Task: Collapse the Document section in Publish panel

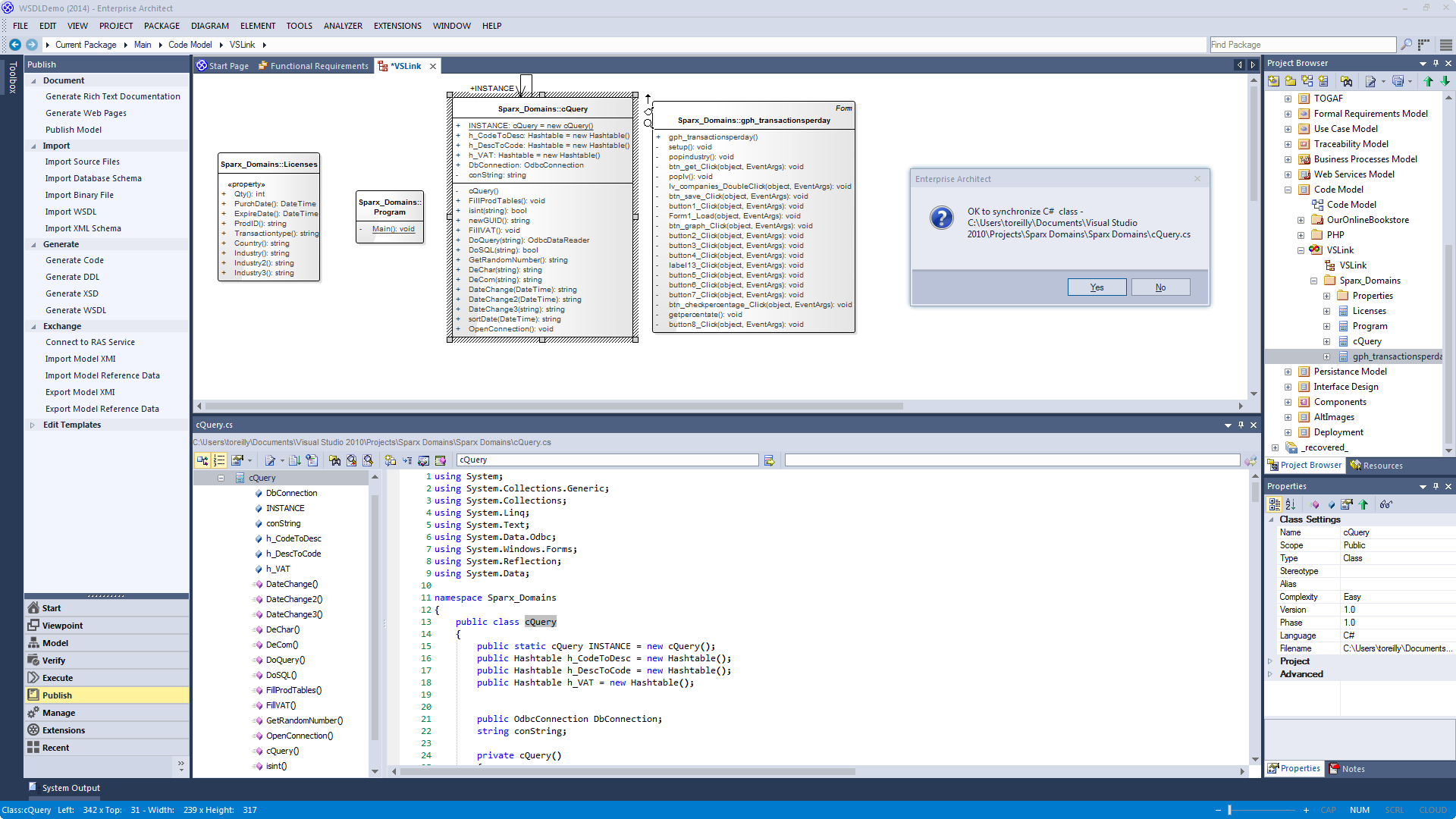Action: [x=33, y=81]
